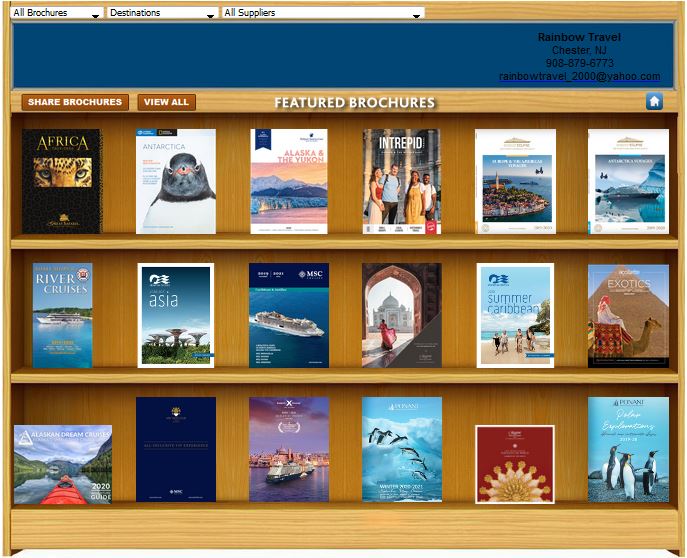
Task: Open the Exotics camel brochure
Action: [x=628, y=315]
